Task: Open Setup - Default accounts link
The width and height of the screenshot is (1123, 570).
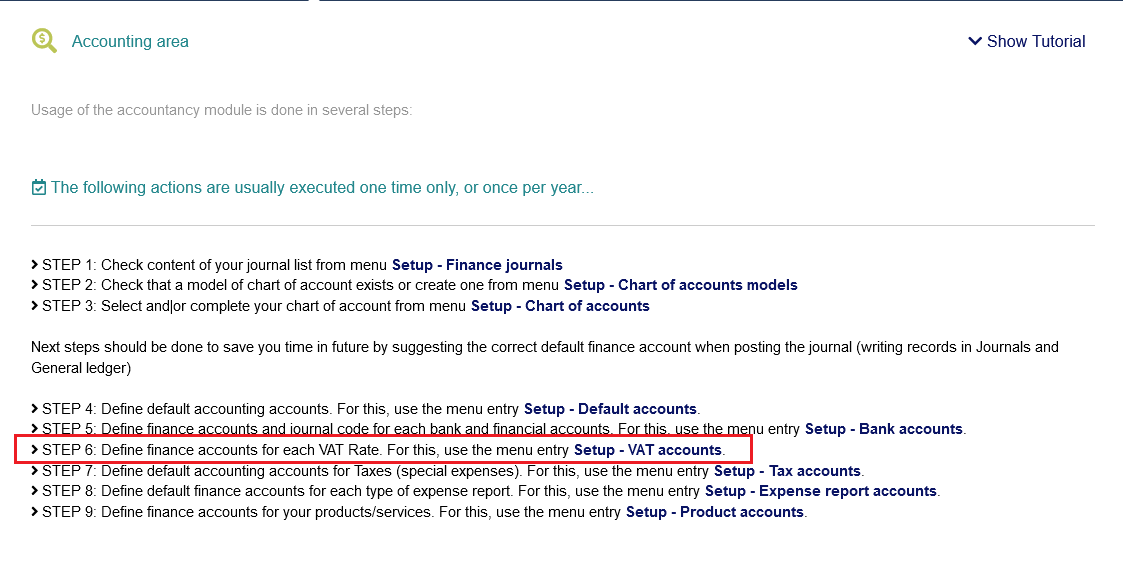Action: 610,409
